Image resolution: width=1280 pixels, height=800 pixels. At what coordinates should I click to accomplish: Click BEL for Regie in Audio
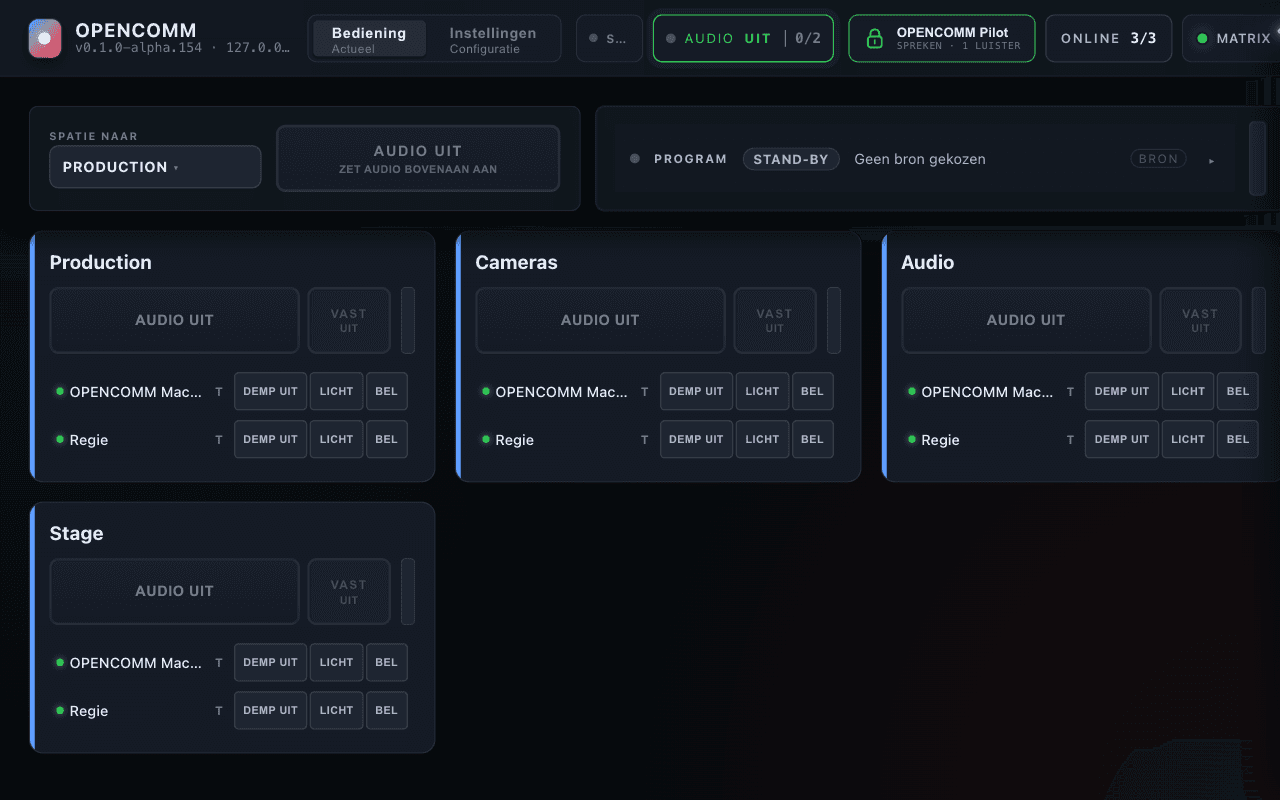click(x=1238, y=439)
